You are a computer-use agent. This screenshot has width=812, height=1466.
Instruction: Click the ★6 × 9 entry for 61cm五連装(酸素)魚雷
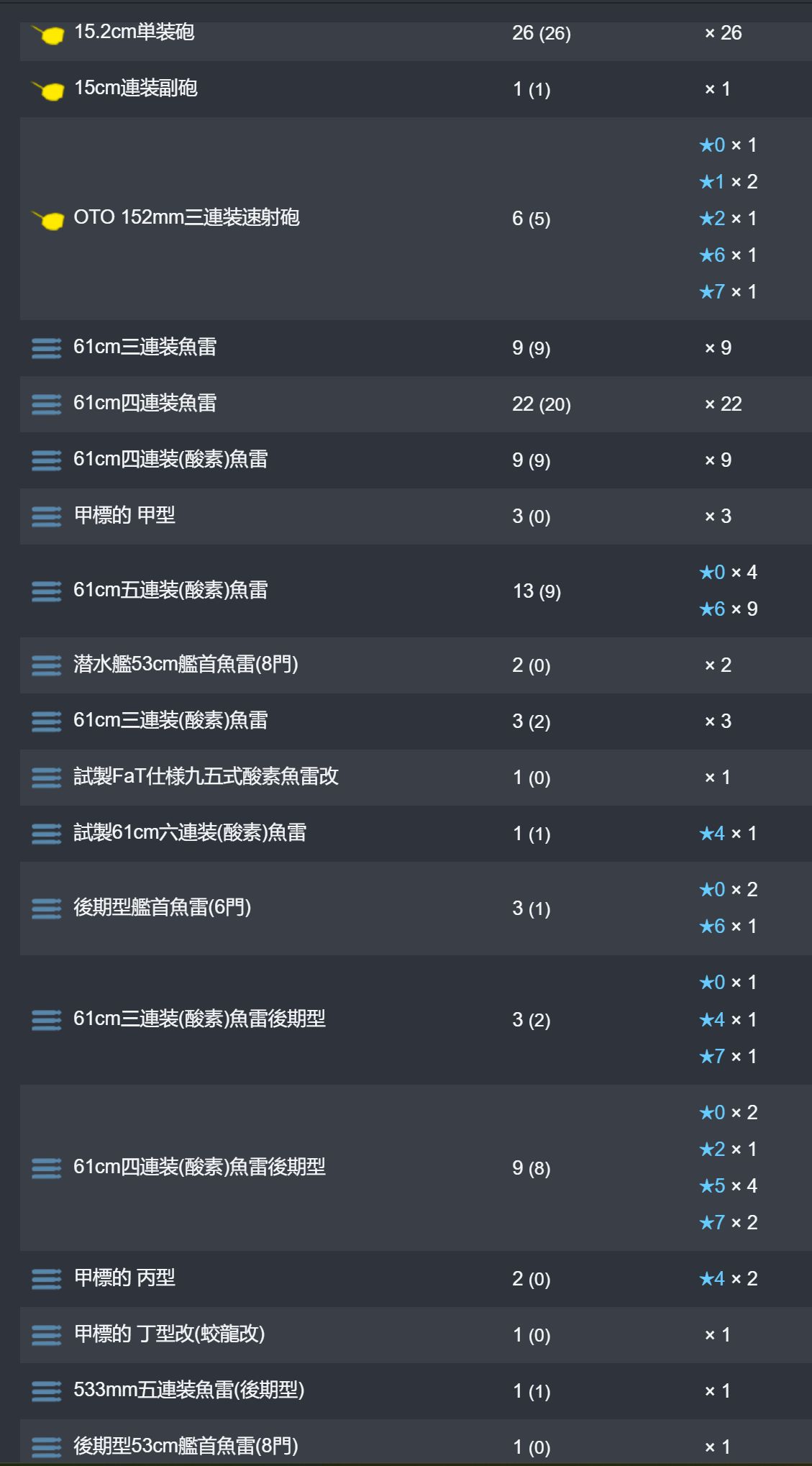point(728,609)
